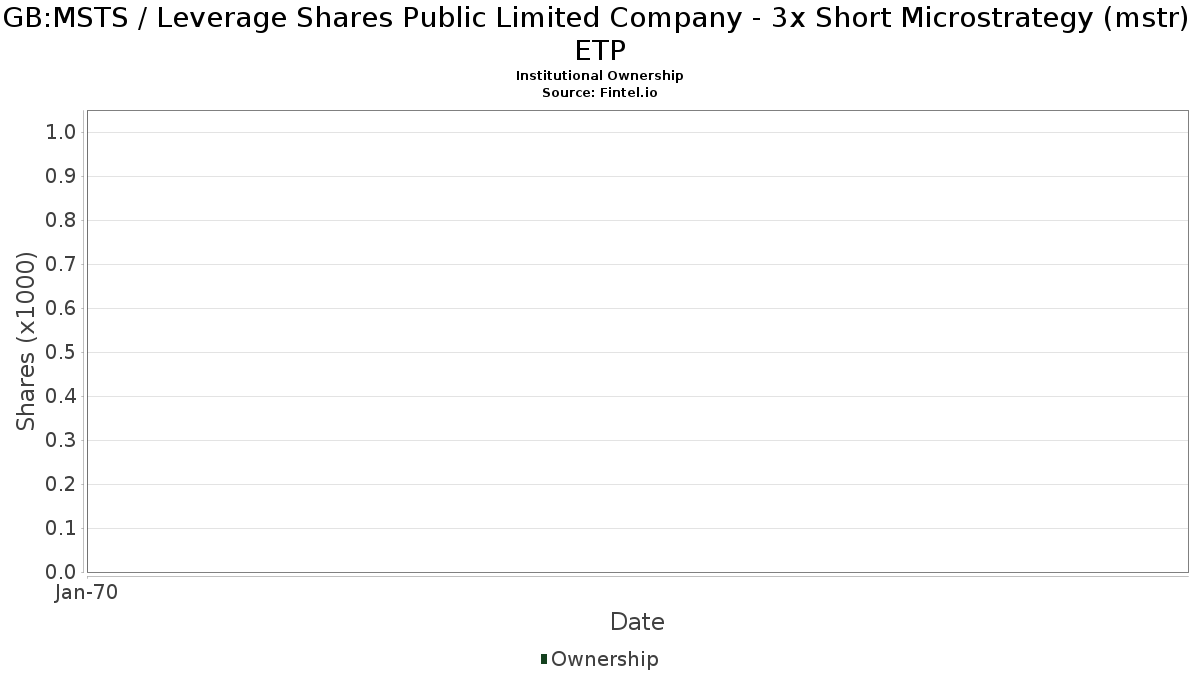Select the Shares (x1000) y-axis title

[x=27, y=342]
